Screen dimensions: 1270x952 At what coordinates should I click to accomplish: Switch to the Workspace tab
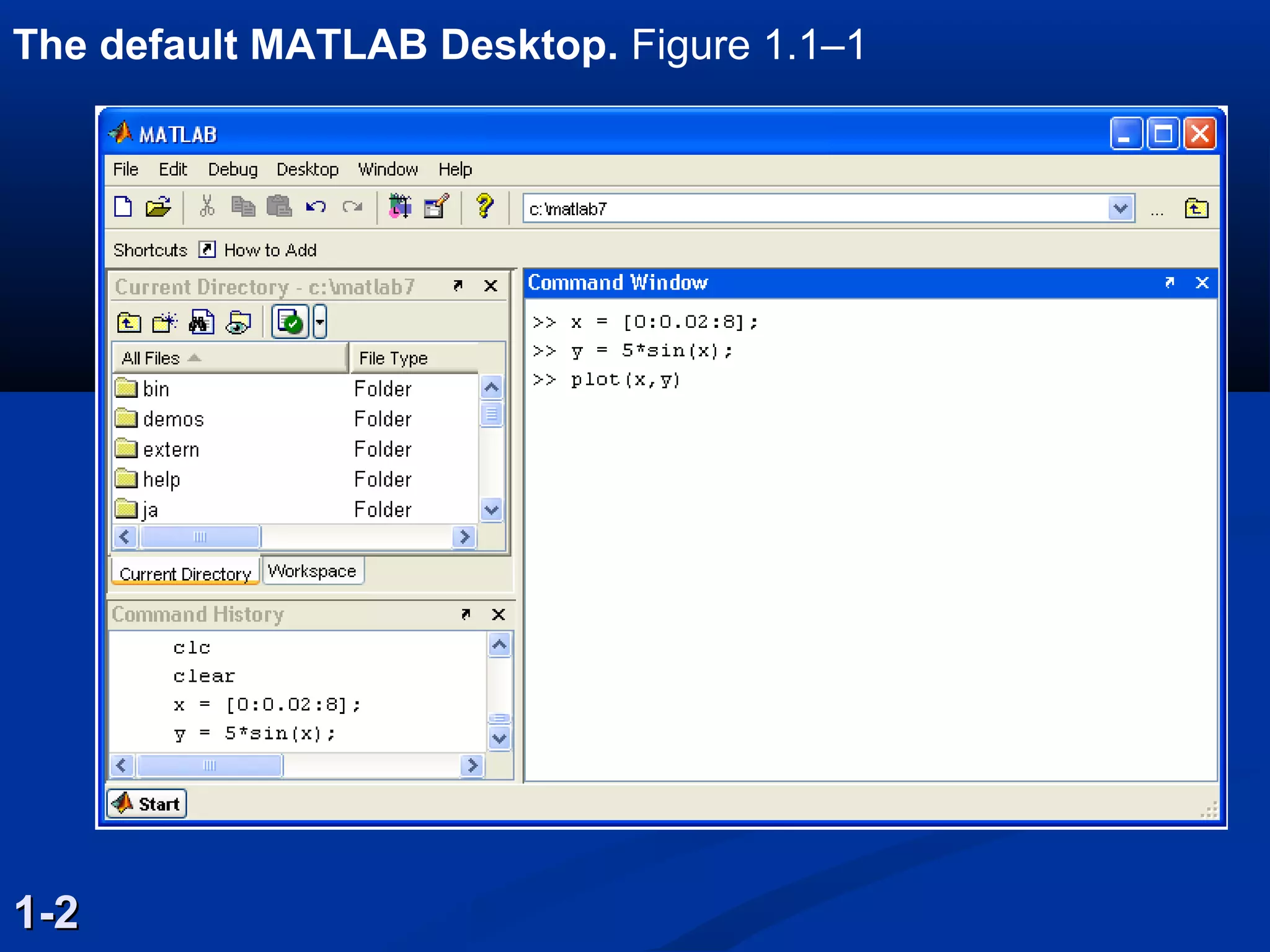[313, 570]
